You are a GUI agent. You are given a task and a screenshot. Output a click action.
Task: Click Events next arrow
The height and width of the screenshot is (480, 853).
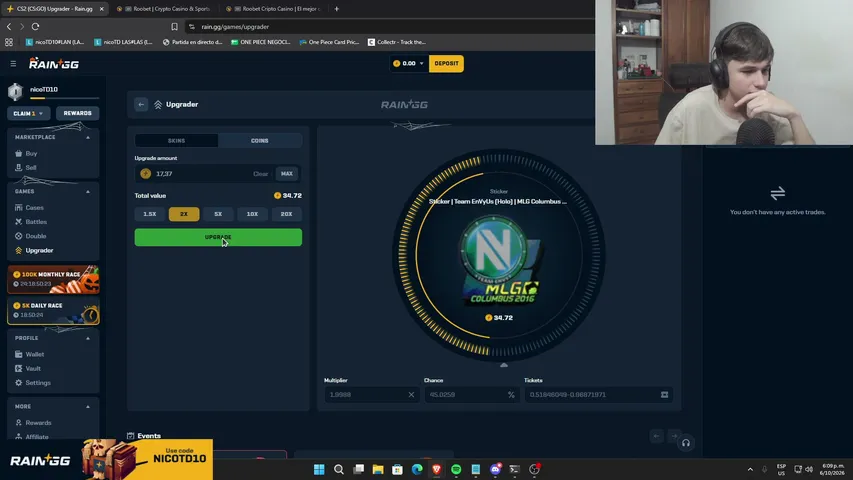pyautogui.click(x=674, y=436)
